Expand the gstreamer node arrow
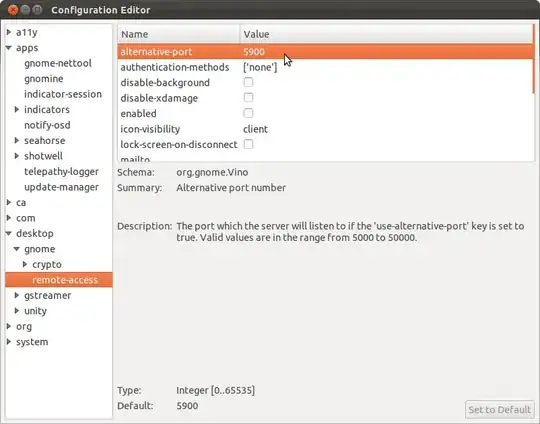This screenshot has height=424, width=540. [17, 296]
